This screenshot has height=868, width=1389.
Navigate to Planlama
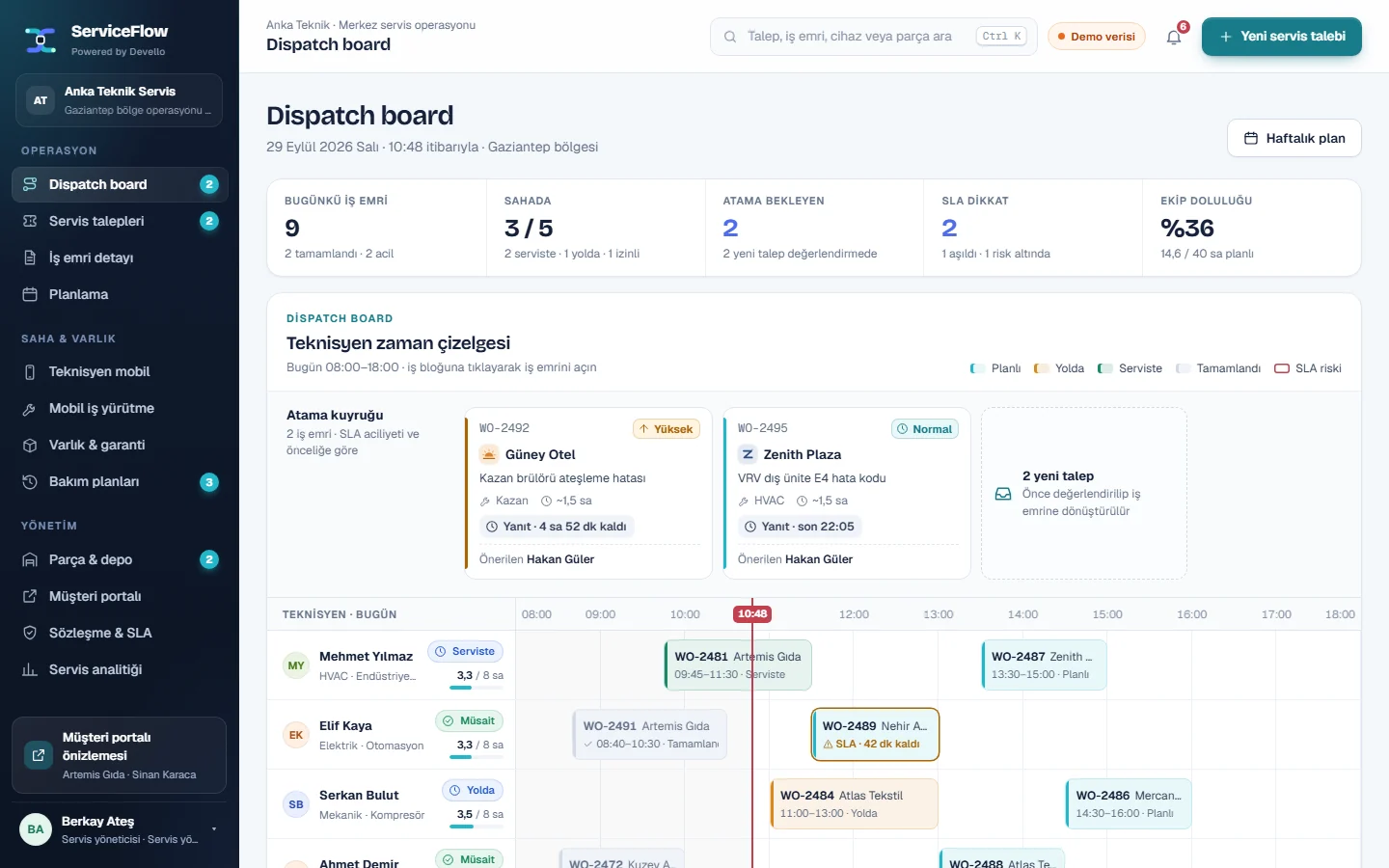120,294
